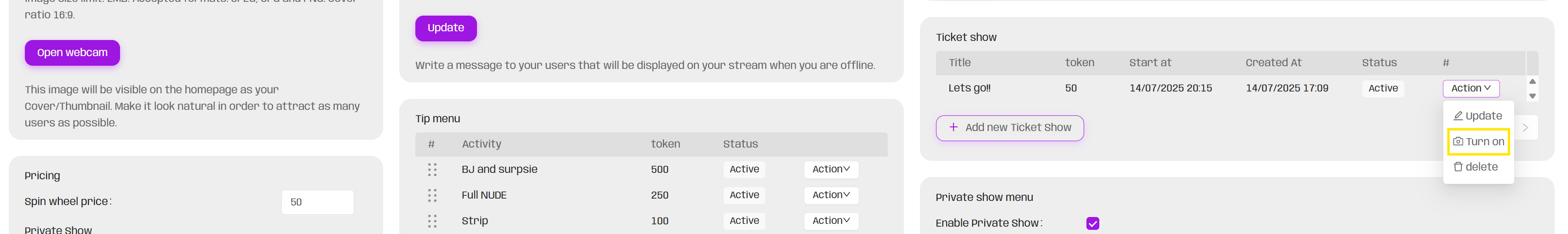Viewport: 1568px width, 234px height.
Task: Choose delete from the action menu
Action: coord(1481,167)
